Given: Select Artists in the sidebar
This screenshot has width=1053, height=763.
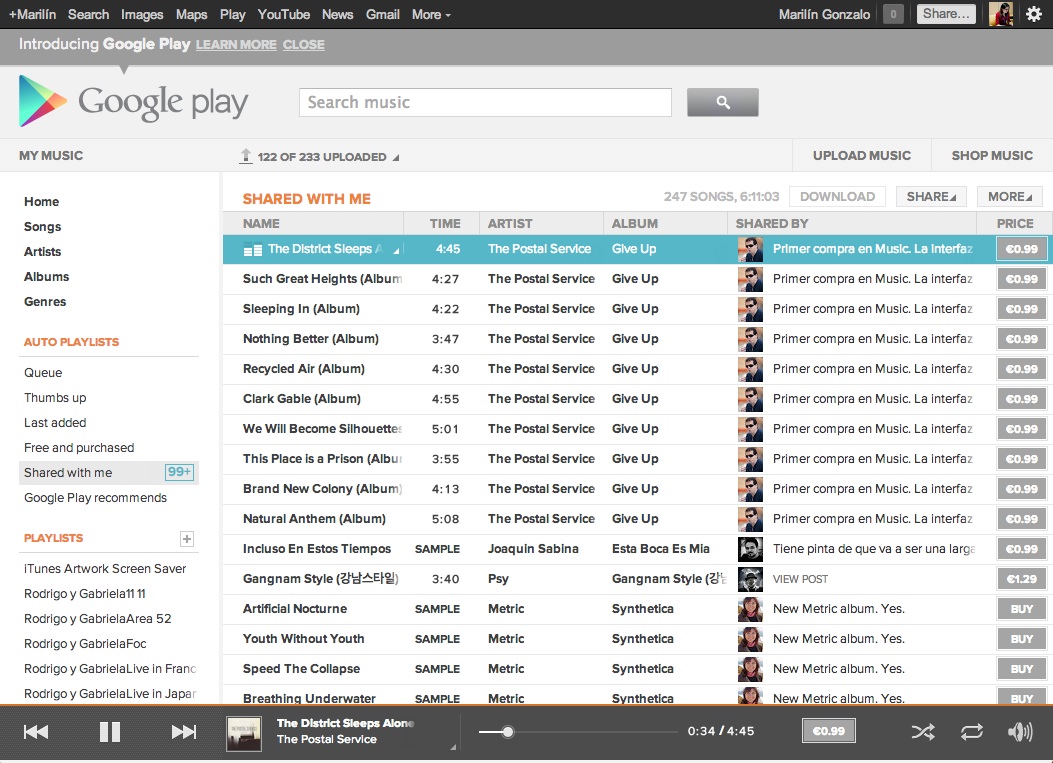Looking at the screenshot, I should (x=42, y=252).
